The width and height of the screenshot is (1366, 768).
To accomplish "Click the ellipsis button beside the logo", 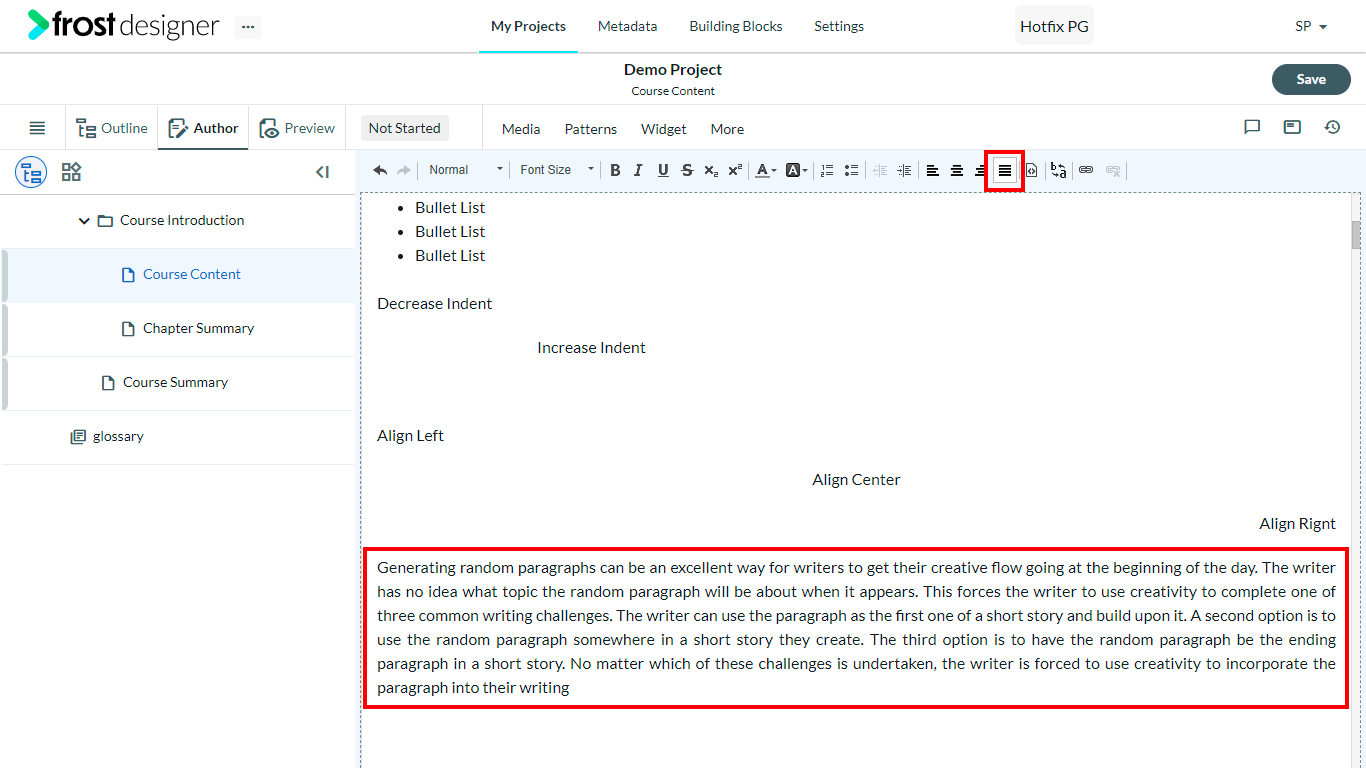I will [x=248, y=27].
